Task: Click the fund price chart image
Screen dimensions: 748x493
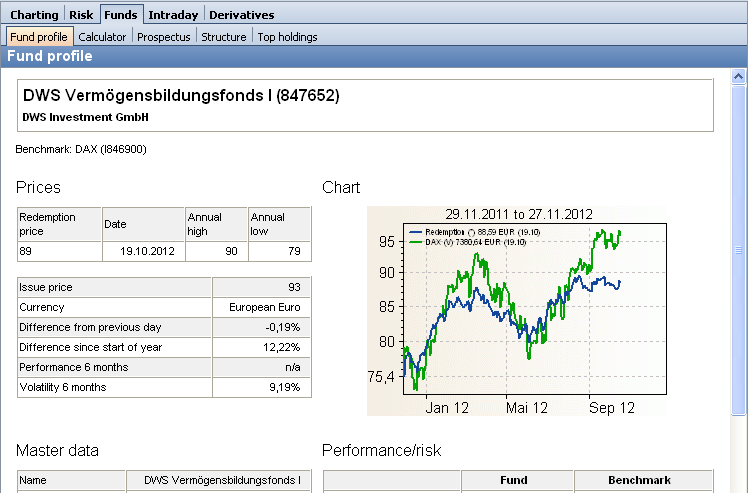Action: click(x=517, y=310)
